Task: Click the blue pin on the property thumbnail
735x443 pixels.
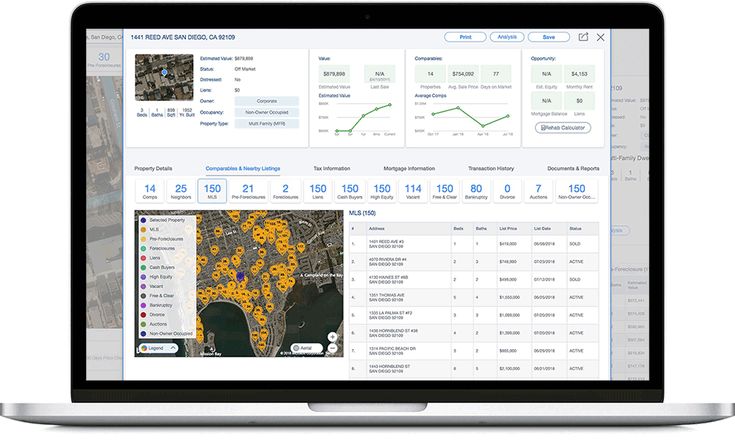Action: pos(165,72)
